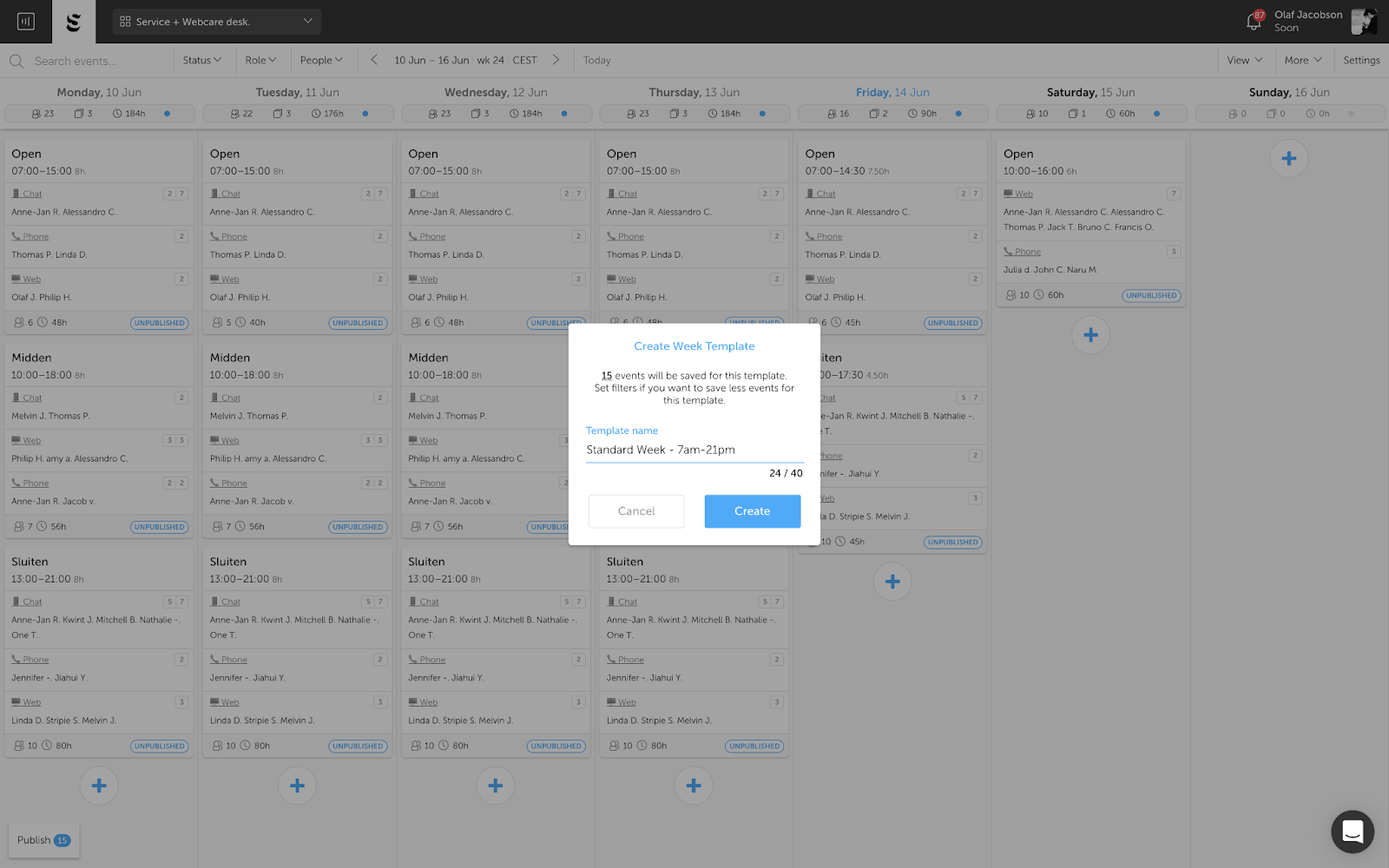Select Friday, 14 Jun column header

(x=892, y=92)
